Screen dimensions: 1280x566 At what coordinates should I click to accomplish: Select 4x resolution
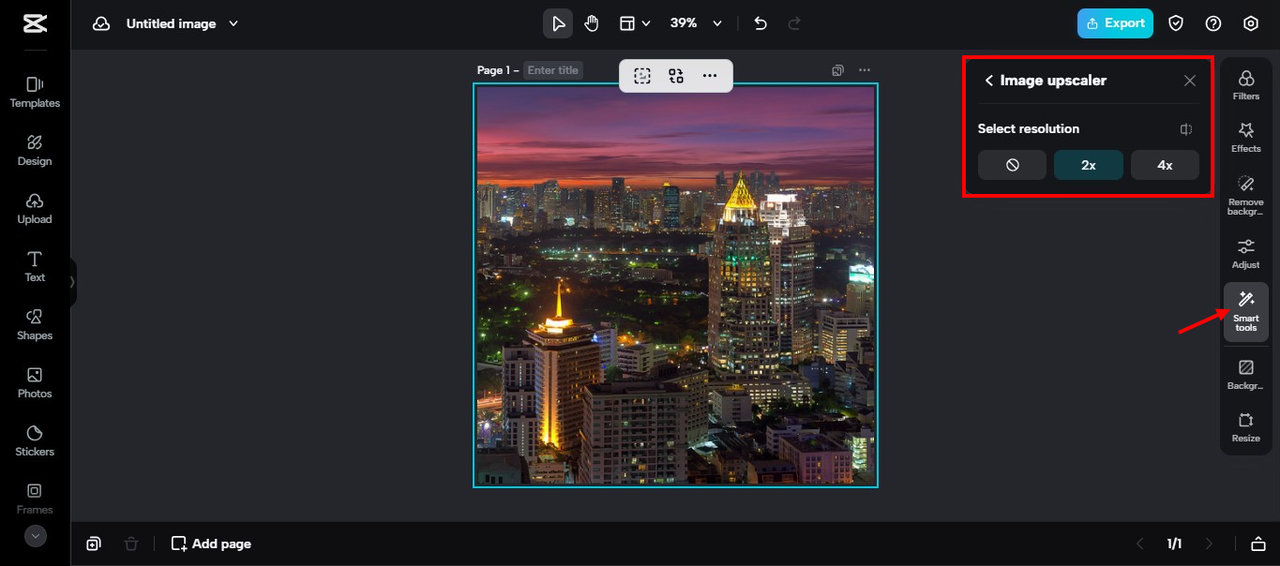point(1165,165)
